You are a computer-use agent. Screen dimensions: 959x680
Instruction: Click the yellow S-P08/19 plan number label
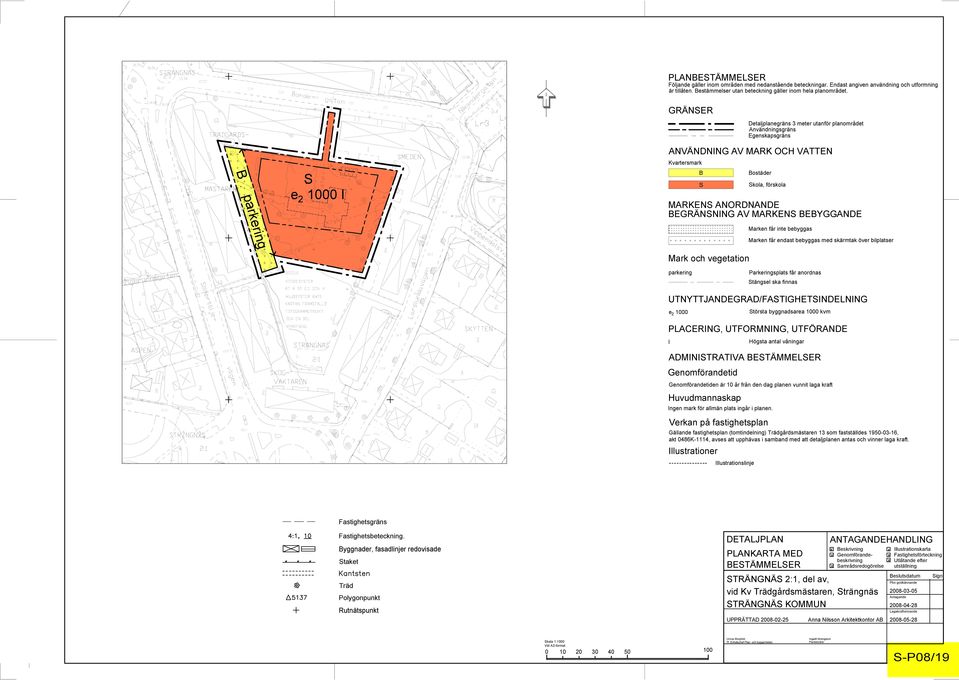(x=922, y=657)
